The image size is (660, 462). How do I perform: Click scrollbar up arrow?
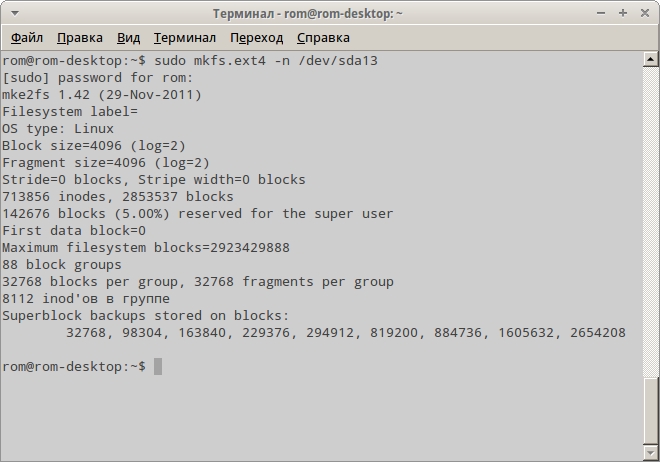point(650,60)
